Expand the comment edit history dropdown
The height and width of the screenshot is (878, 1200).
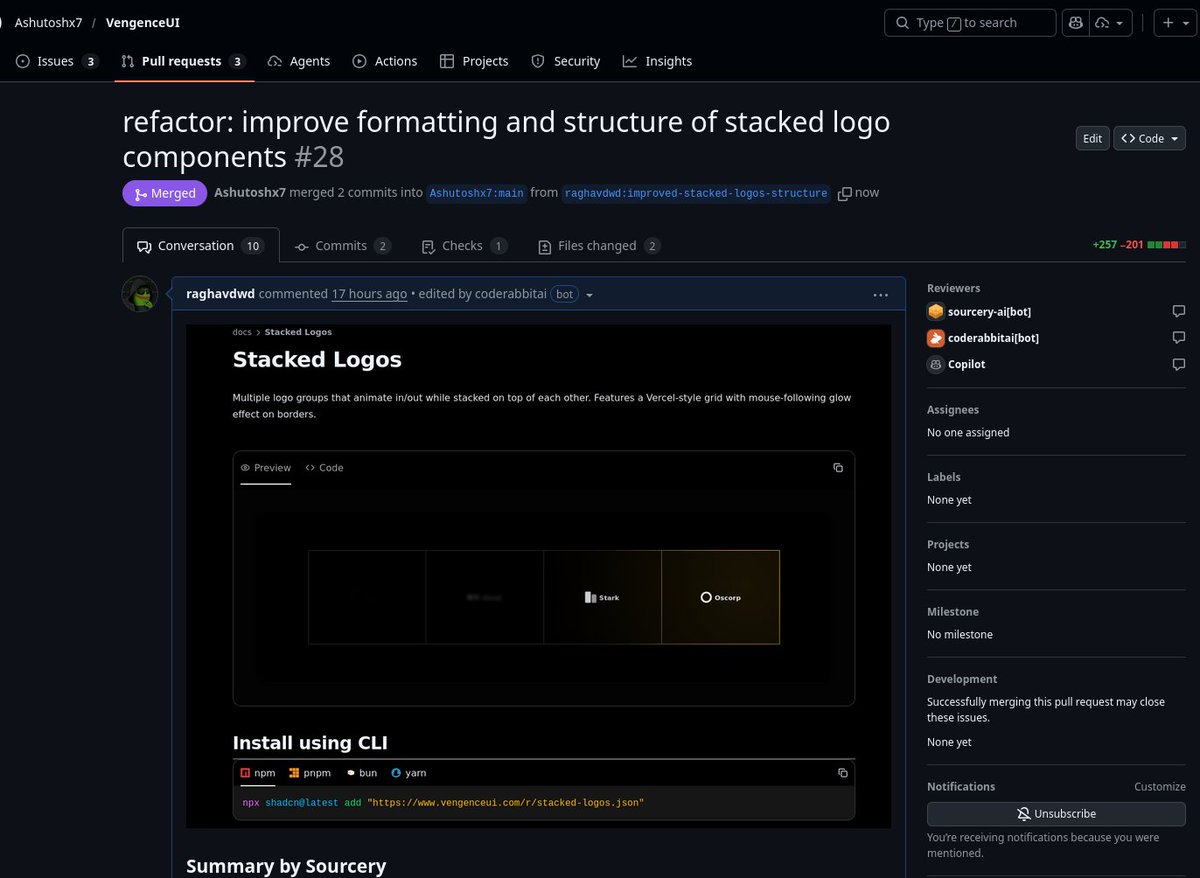(589, 295)
